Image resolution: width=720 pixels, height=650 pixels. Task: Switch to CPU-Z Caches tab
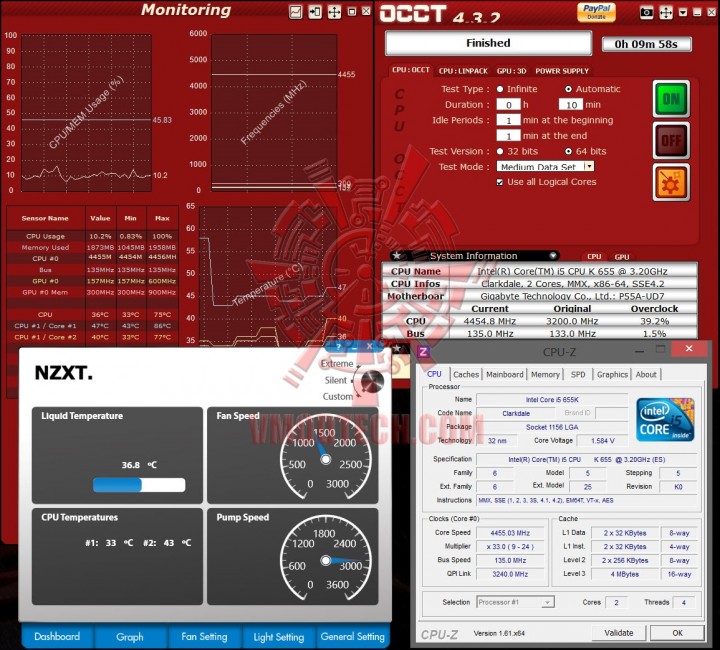tap(466, 375)
